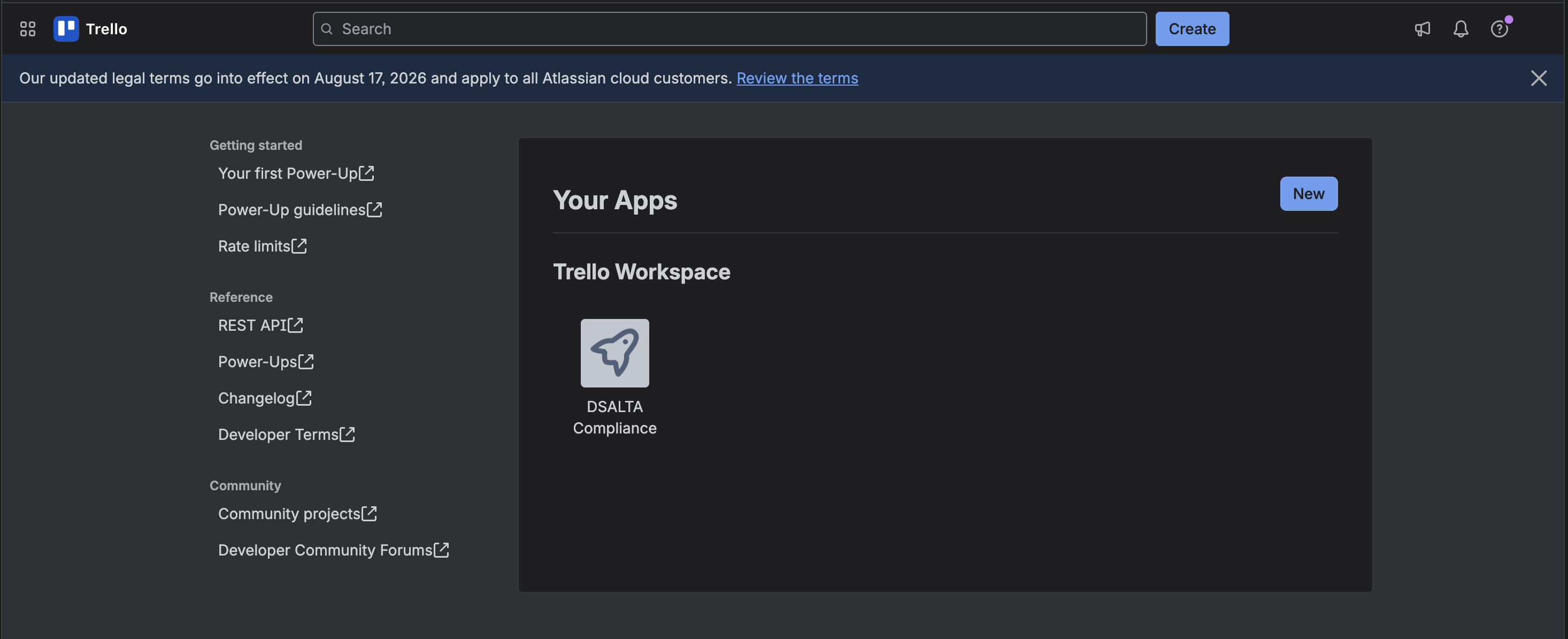Click the New app button

point(1308,194)
